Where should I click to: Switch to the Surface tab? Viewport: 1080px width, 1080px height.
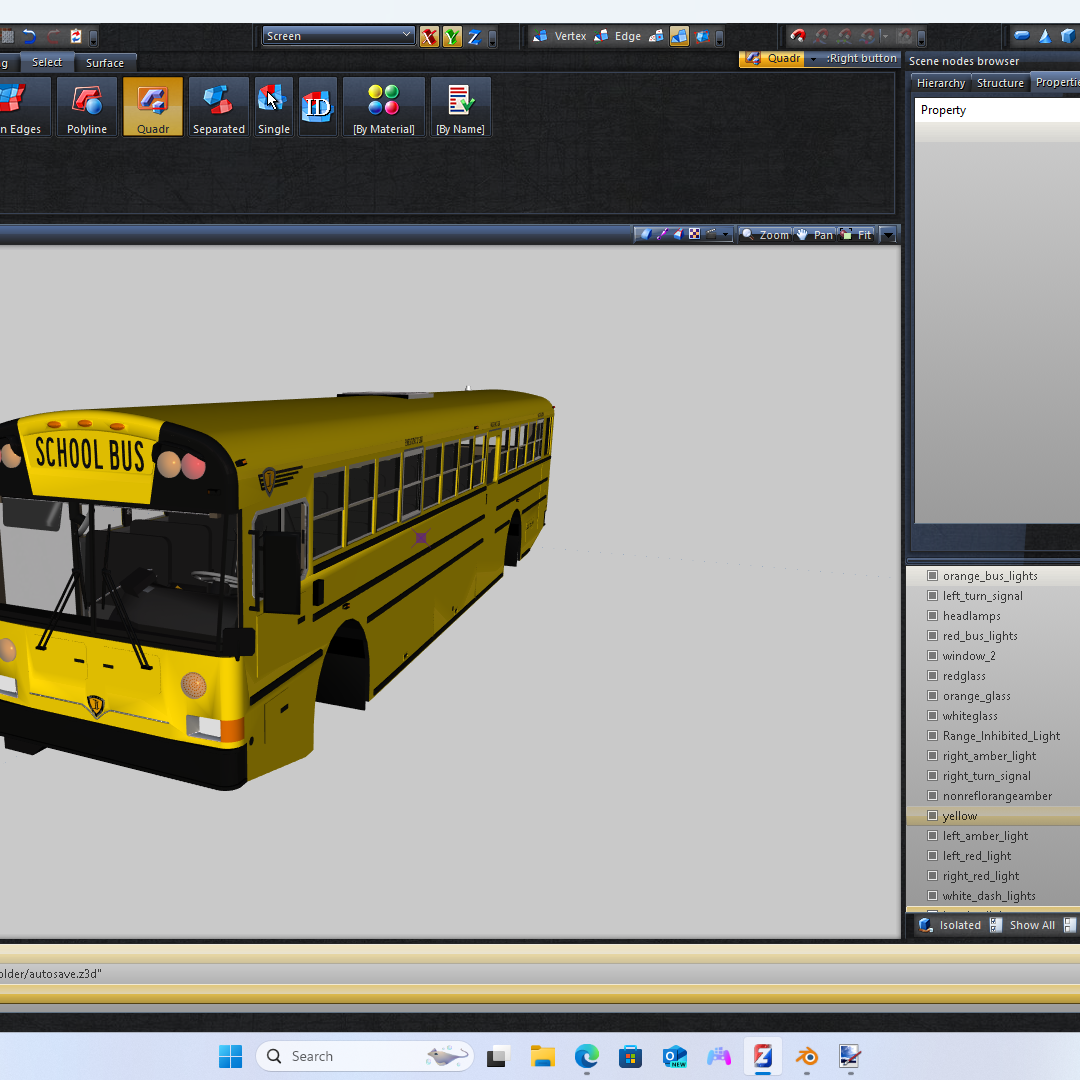(105, 63)
